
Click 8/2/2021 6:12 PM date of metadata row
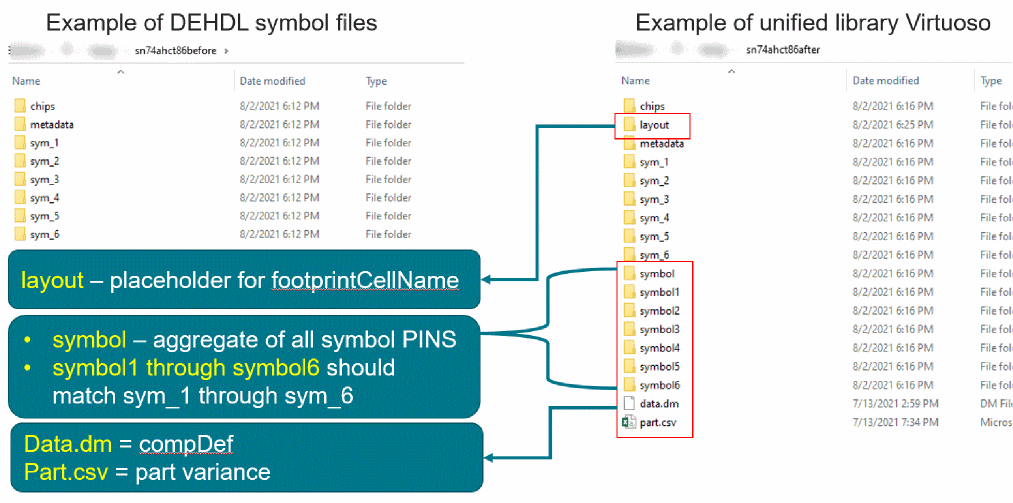pos(279,125)
